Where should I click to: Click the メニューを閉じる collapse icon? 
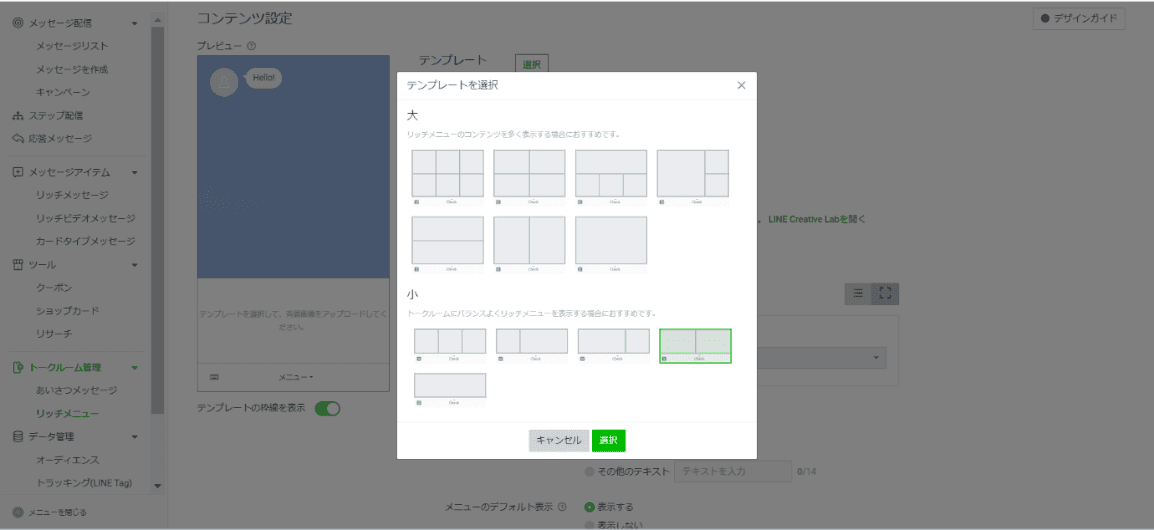(x=18, y=512)
